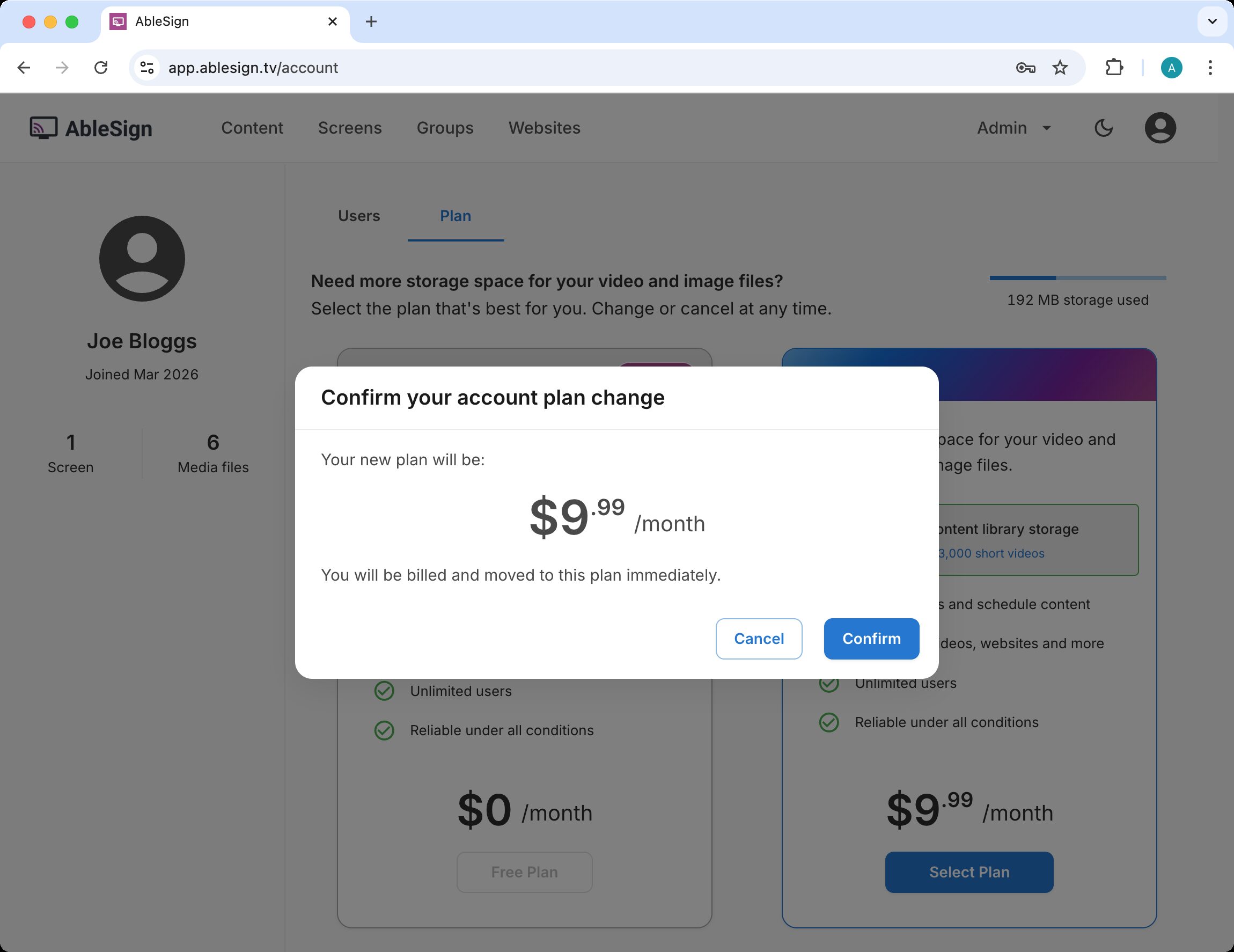
Task: Click the password key icon
Action: (x=1025, y=68)
